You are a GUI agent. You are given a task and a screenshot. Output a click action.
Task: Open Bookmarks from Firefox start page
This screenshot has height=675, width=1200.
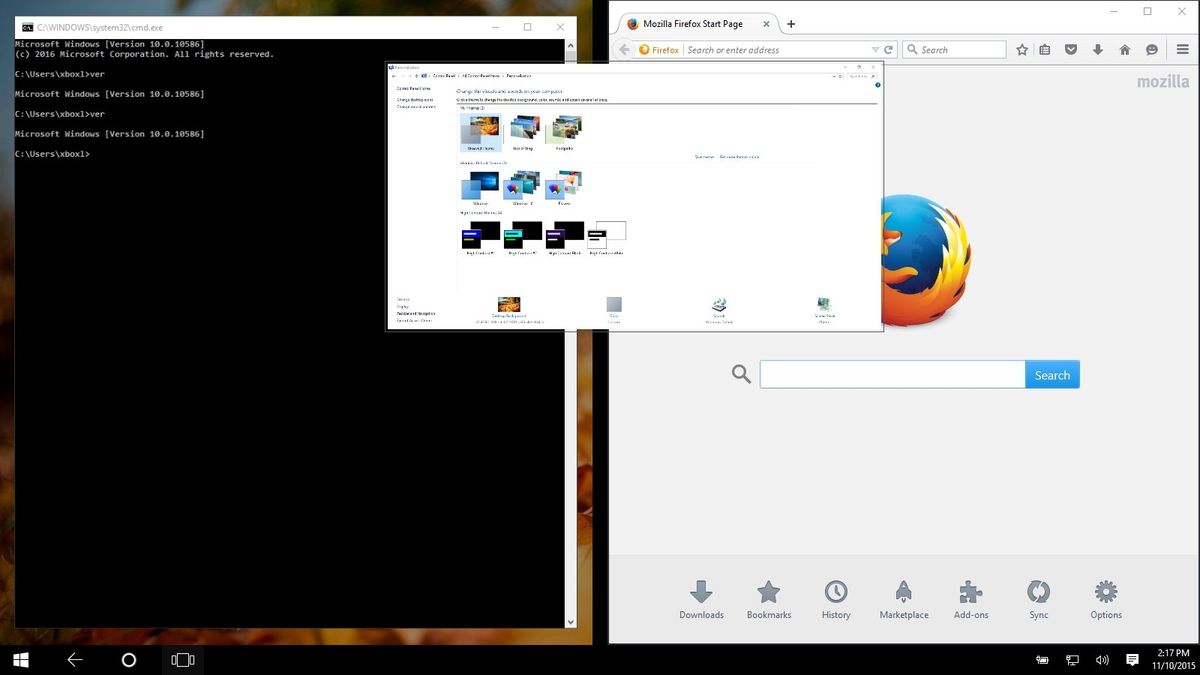click(768, 590)
